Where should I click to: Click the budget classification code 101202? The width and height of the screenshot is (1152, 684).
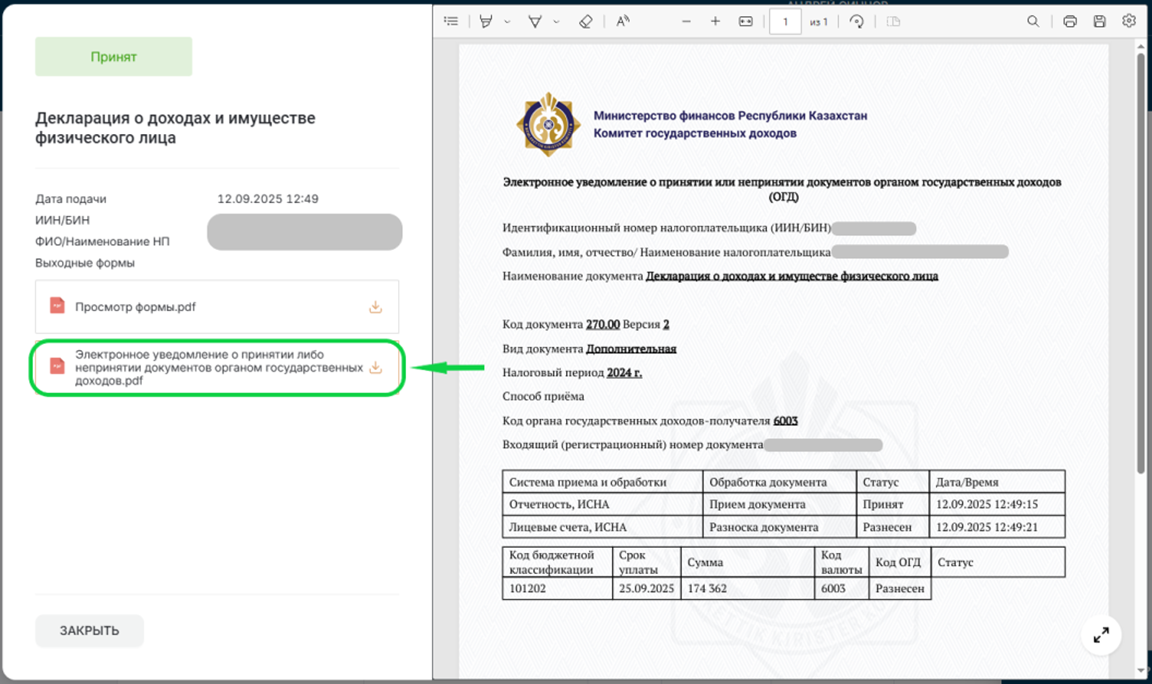pos(558,588)
